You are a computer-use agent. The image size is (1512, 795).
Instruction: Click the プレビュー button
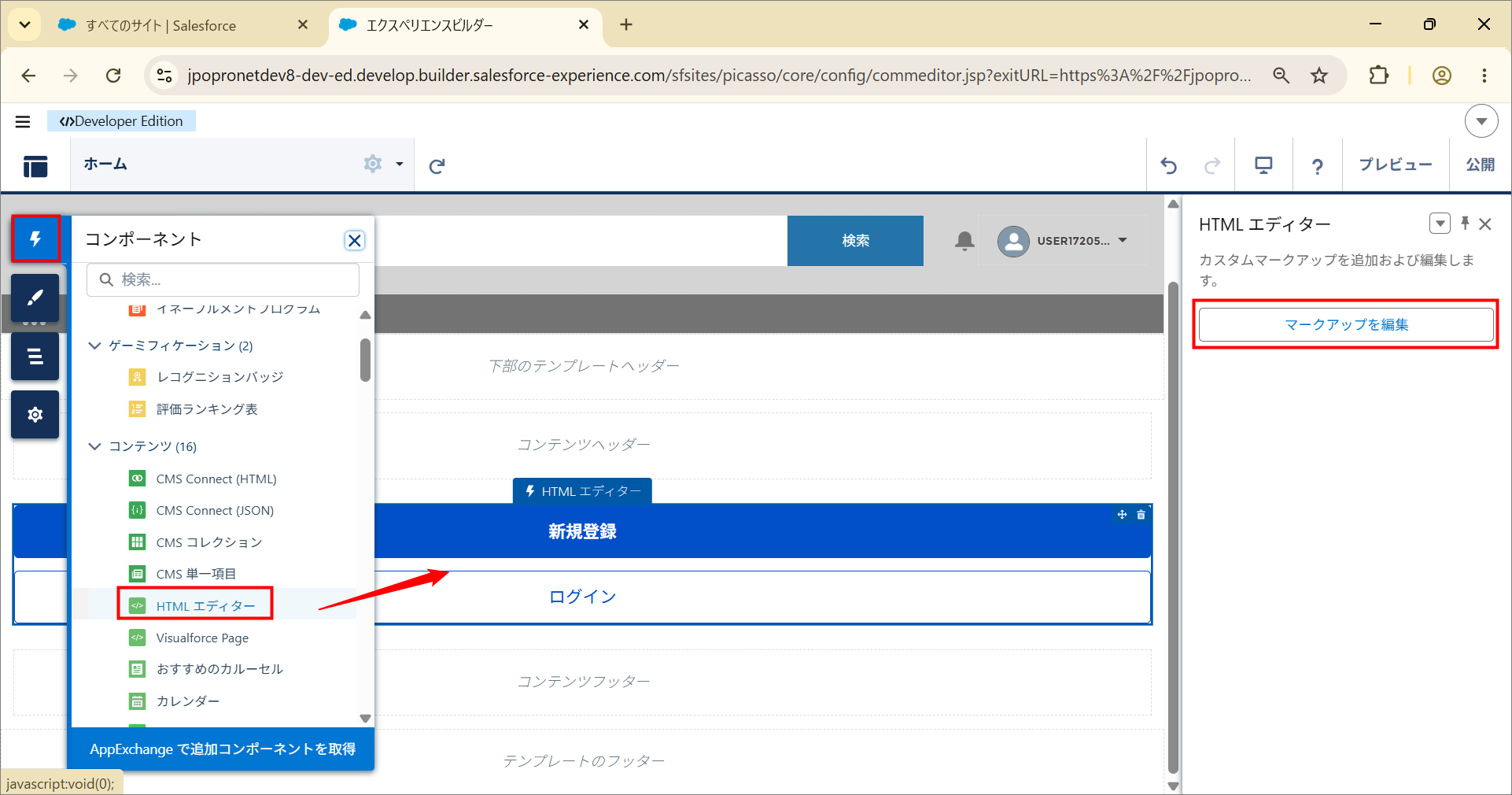pyautogui.click(x=1396, y=165)
